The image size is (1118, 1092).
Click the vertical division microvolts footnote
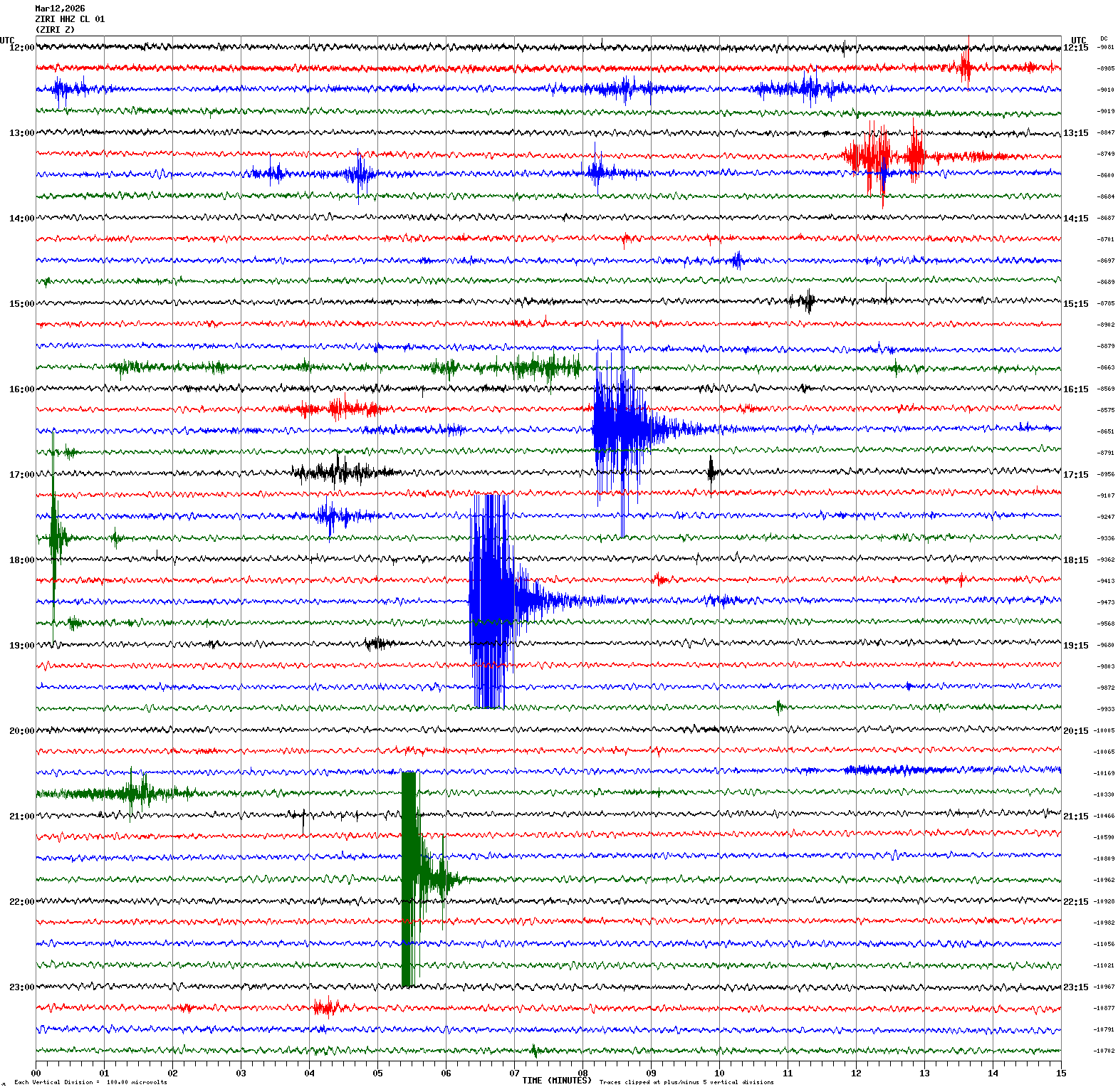[90, 1083]
